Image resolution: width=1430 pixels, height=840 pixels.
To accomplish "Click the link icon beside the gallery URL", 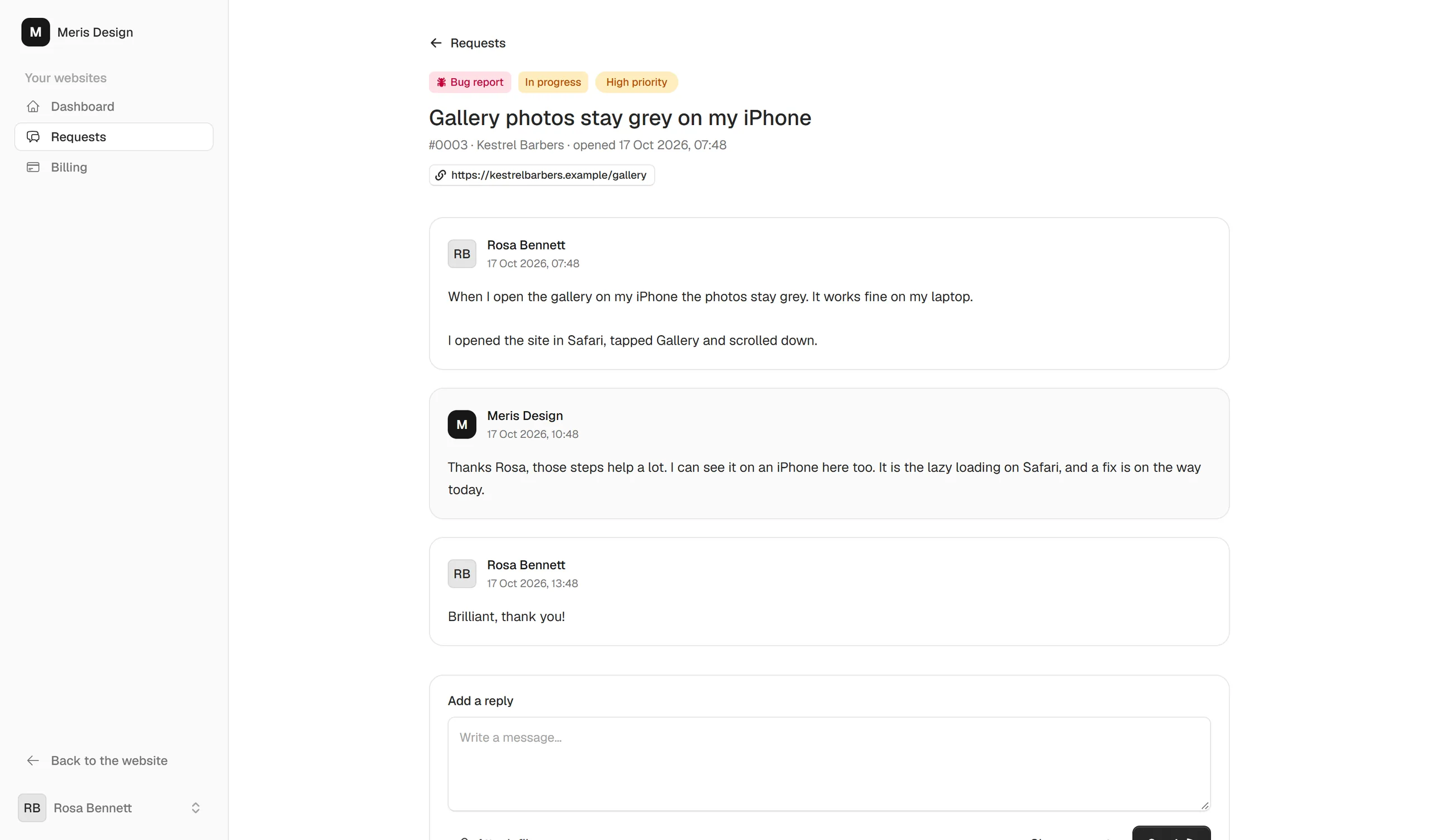I will pyautogui.click(x=440, y=175).
